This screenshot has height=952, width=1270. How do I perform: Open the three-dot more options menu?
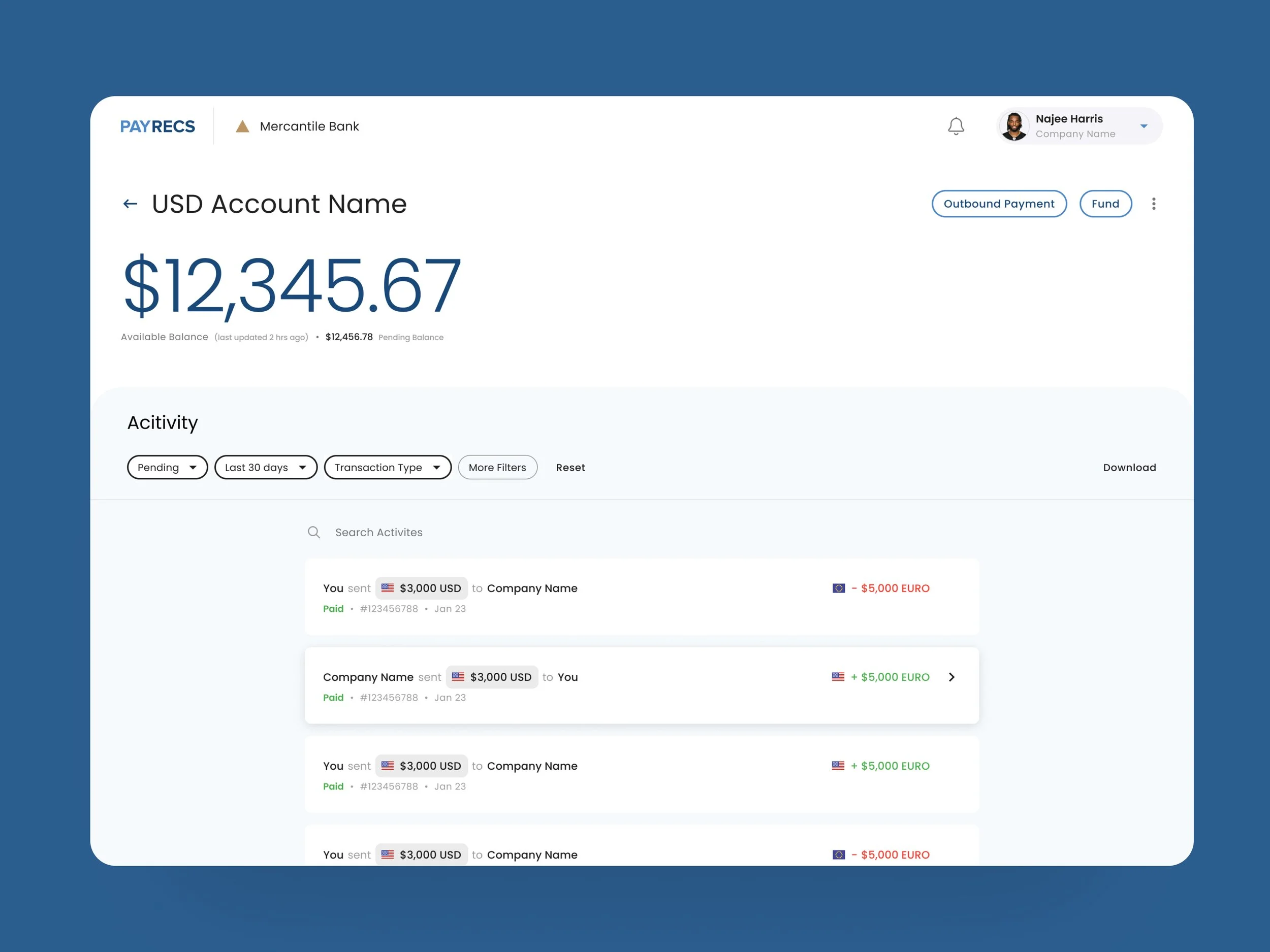pos(1154,204)
